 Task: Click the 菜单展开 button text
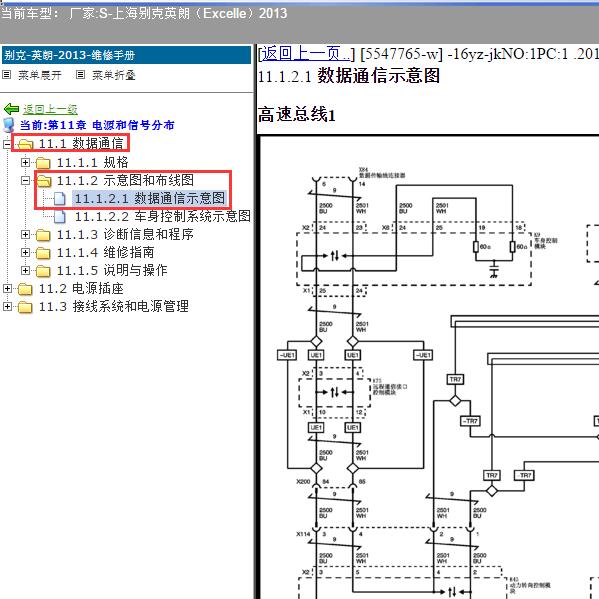[x=40, y=75]
